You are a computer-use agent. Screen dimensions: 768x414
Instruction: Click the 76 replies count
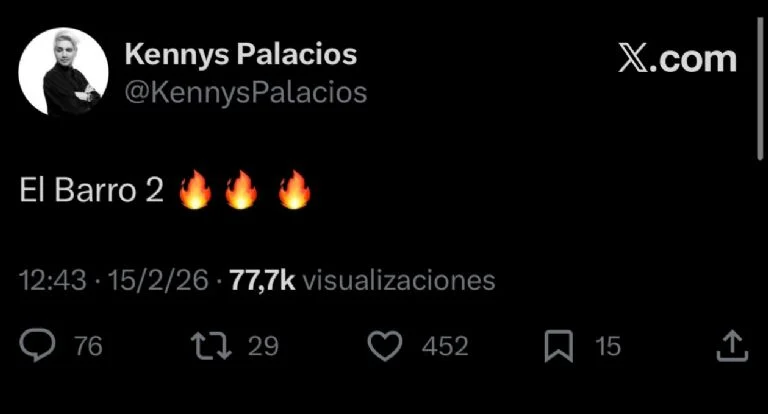(x=88, y=346)
